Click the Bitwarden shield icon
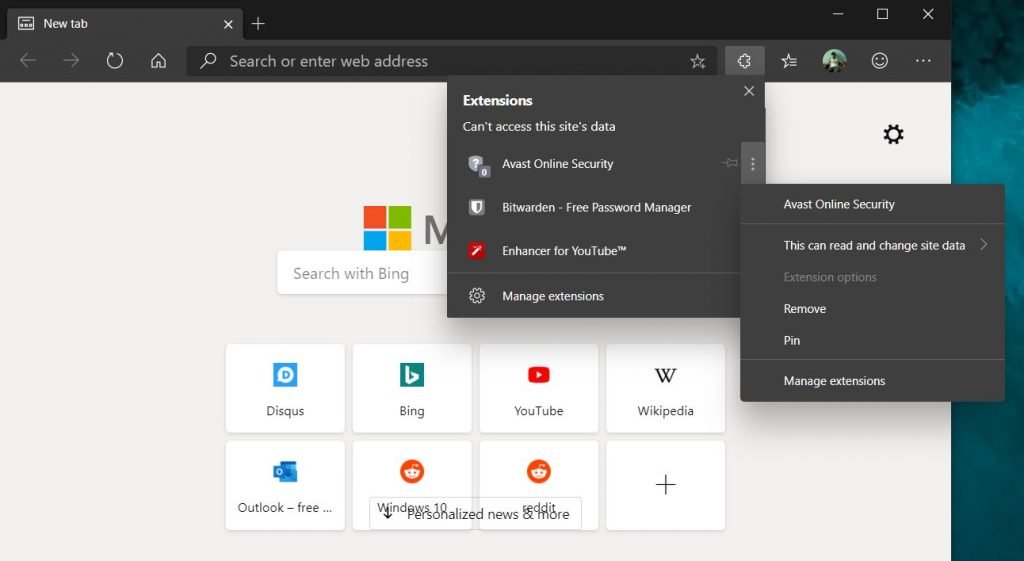1024x561 pixels. click(x=477, y=207)
